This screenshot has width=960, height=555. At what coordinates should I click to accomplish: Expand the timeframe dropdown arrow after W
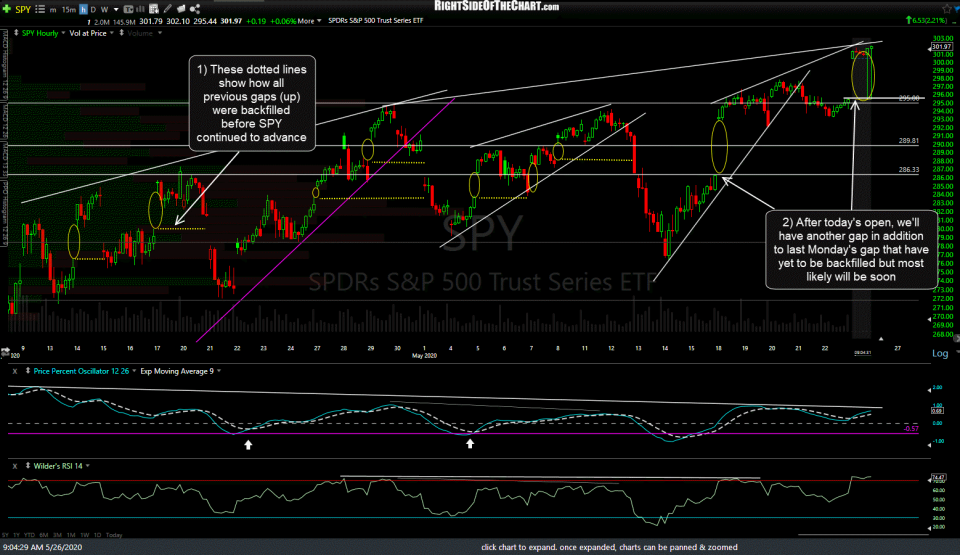116,10
